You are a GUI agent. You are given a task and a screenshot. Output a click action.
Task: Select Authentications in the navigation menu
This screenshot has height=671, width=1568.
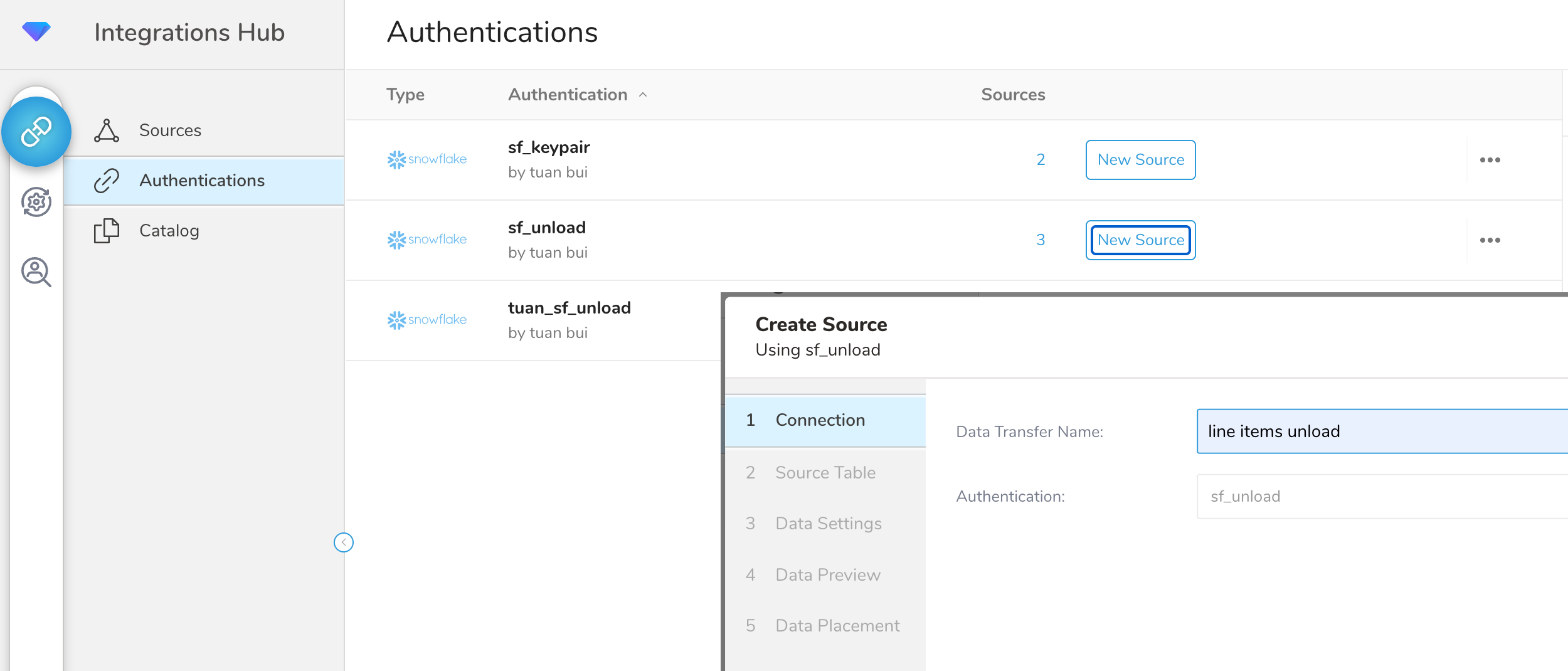point(202,181)
